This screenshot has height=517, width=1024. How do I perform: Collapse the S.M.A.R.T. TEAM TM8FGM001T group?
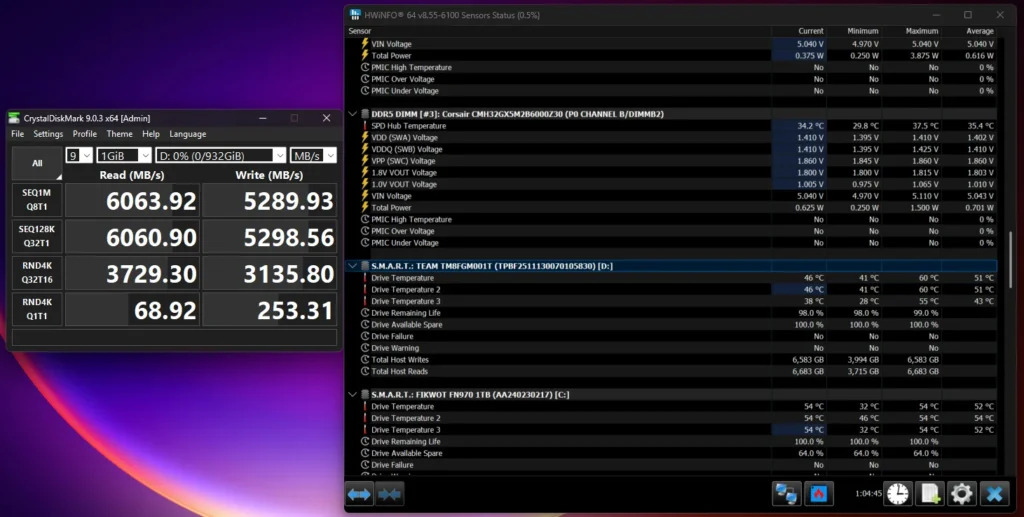pyautogui.click(x=353, y=266)
